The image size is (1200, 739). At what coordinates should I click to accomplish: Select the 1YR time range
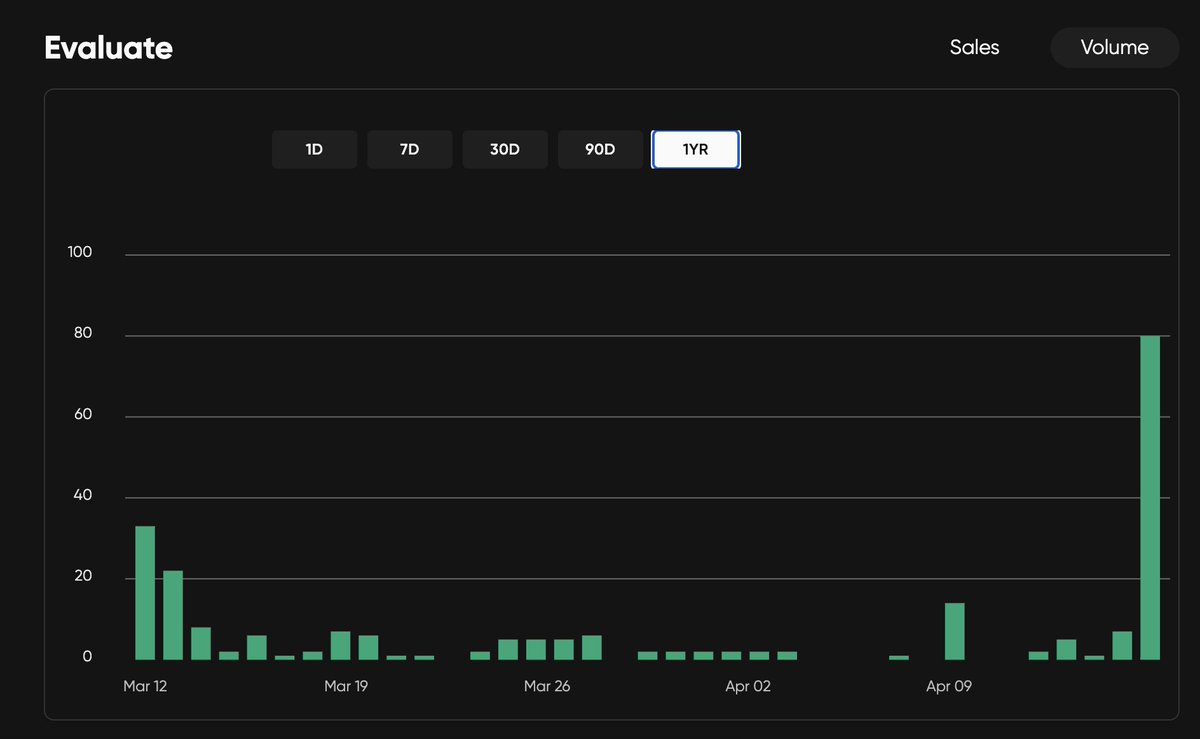click(x=696, y=150)
